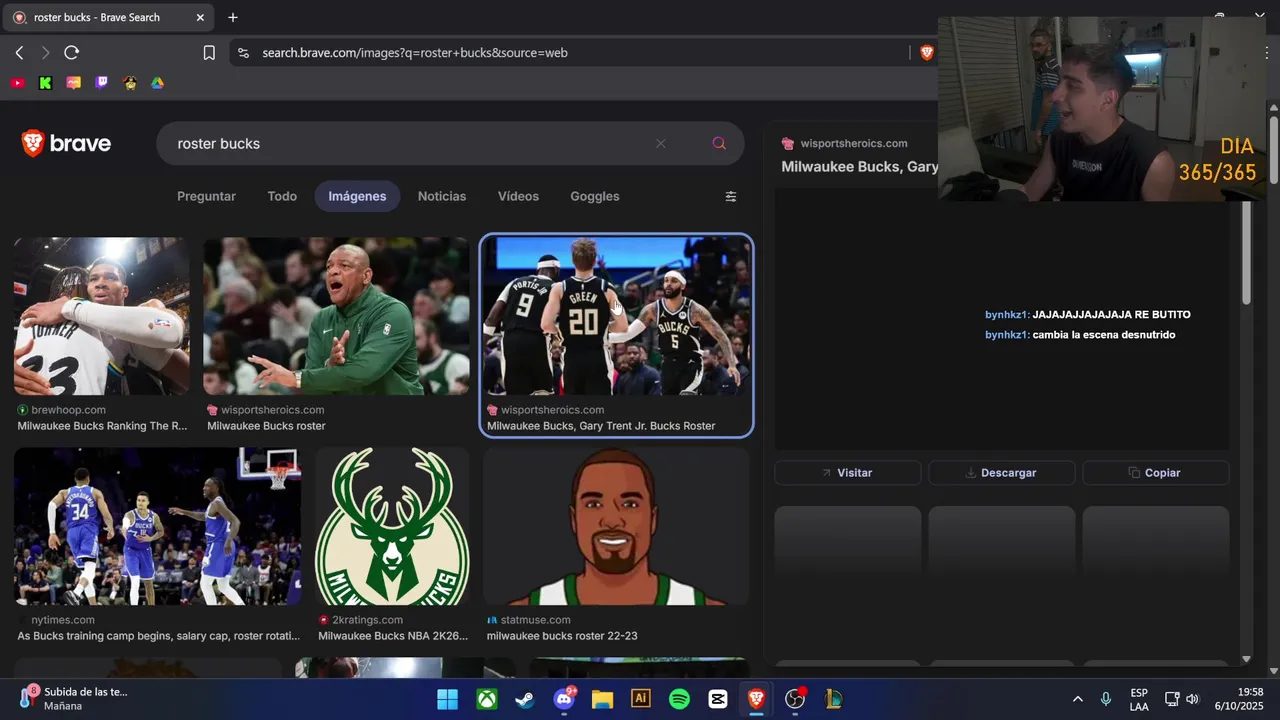This screenshot has height=720, width=1280.
Task: Click the Descargar button
Action: click(x=1001, y=473)
